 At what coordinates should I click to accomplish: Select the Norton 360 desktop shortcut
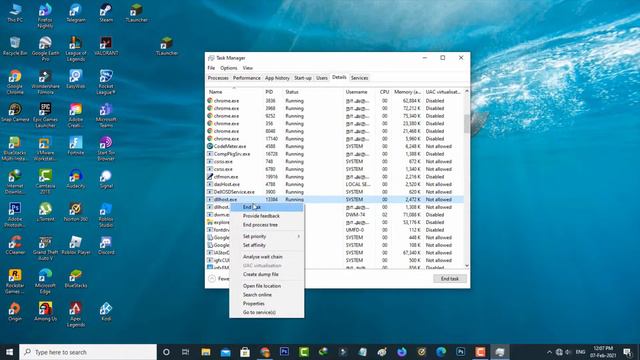coord(76,212)
